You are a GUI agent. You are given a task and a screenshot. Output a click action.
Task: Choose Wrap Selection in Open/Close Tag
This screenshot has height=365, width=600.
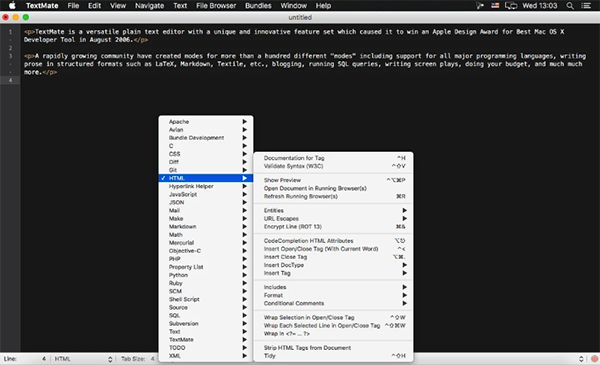[x=333, y=317]
